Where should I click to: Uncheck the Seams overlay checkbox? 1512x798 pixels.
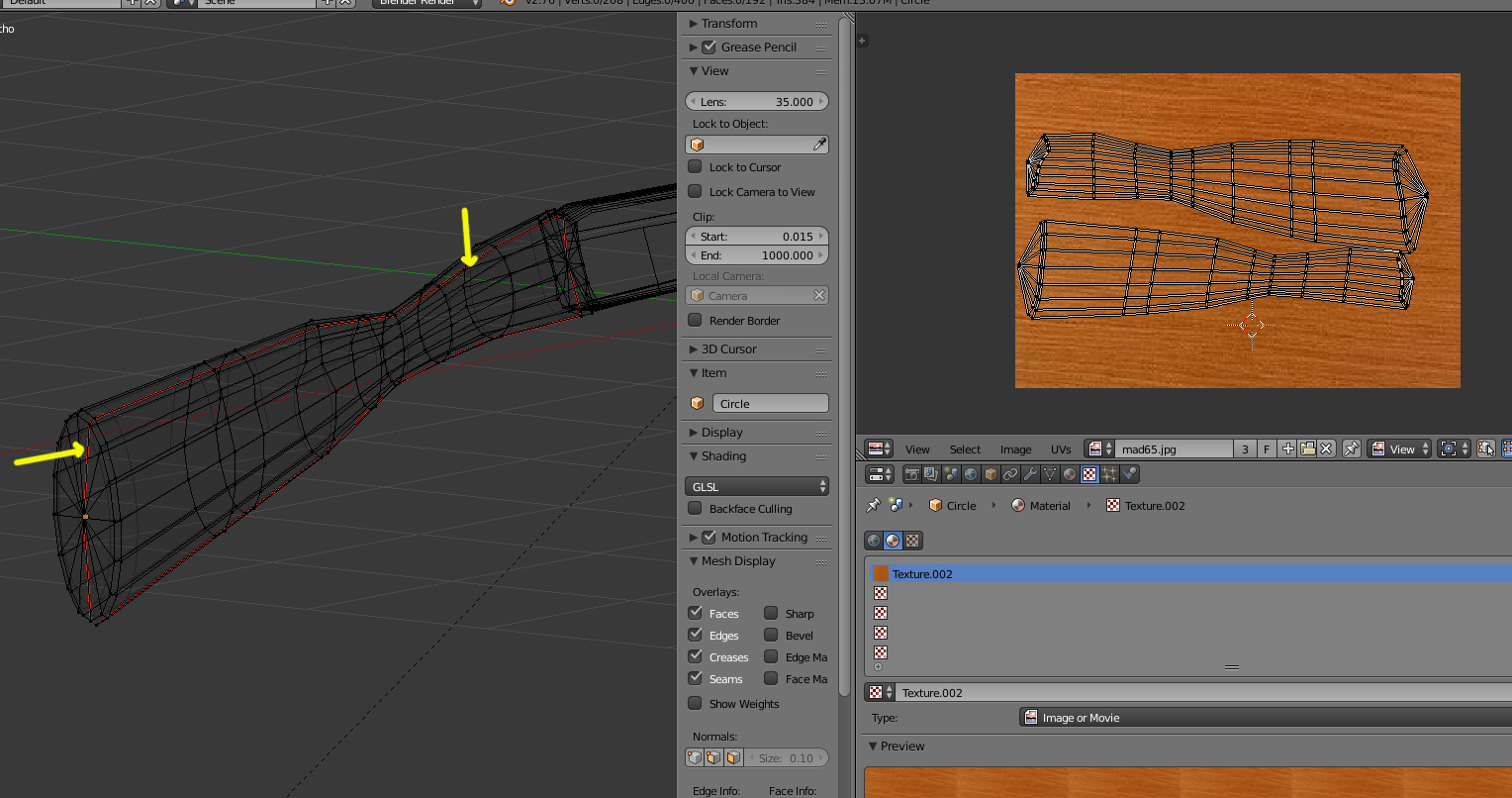(x=696, y=679)
